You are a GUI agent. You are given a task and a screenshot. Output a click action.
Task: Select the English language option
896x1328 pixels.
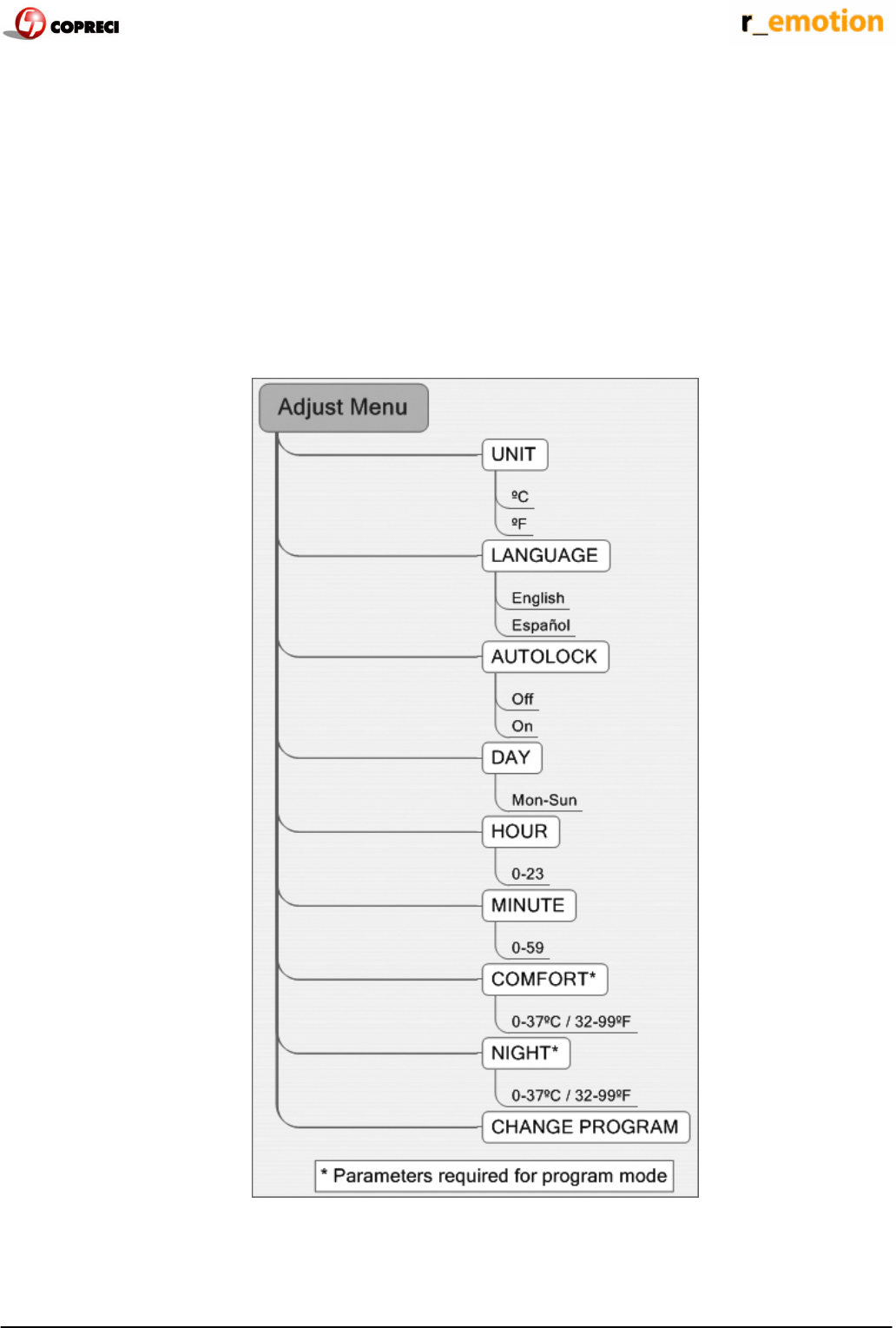(537, 598)
